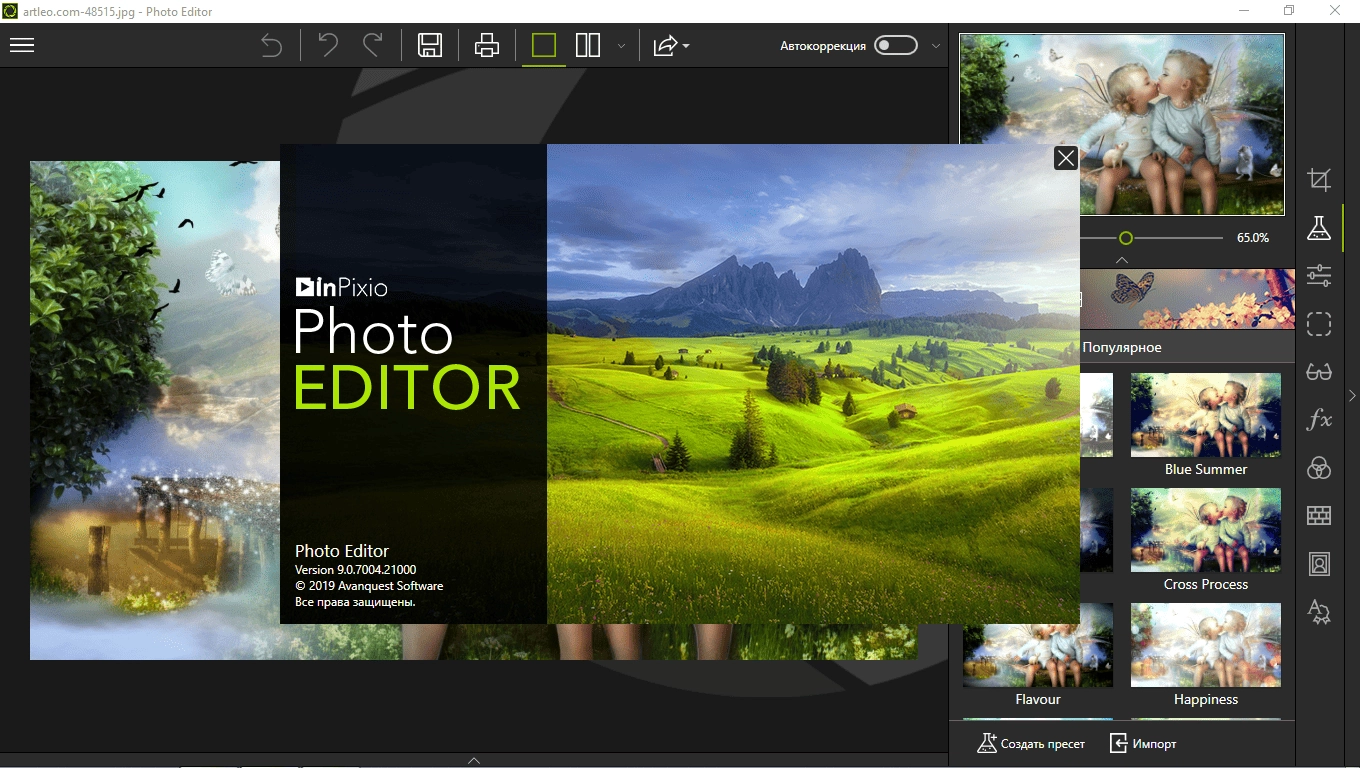The height and width of the screenshot is (768, 1360).
Task: Click the Создать пресет button
Action: pos(1031,744)
